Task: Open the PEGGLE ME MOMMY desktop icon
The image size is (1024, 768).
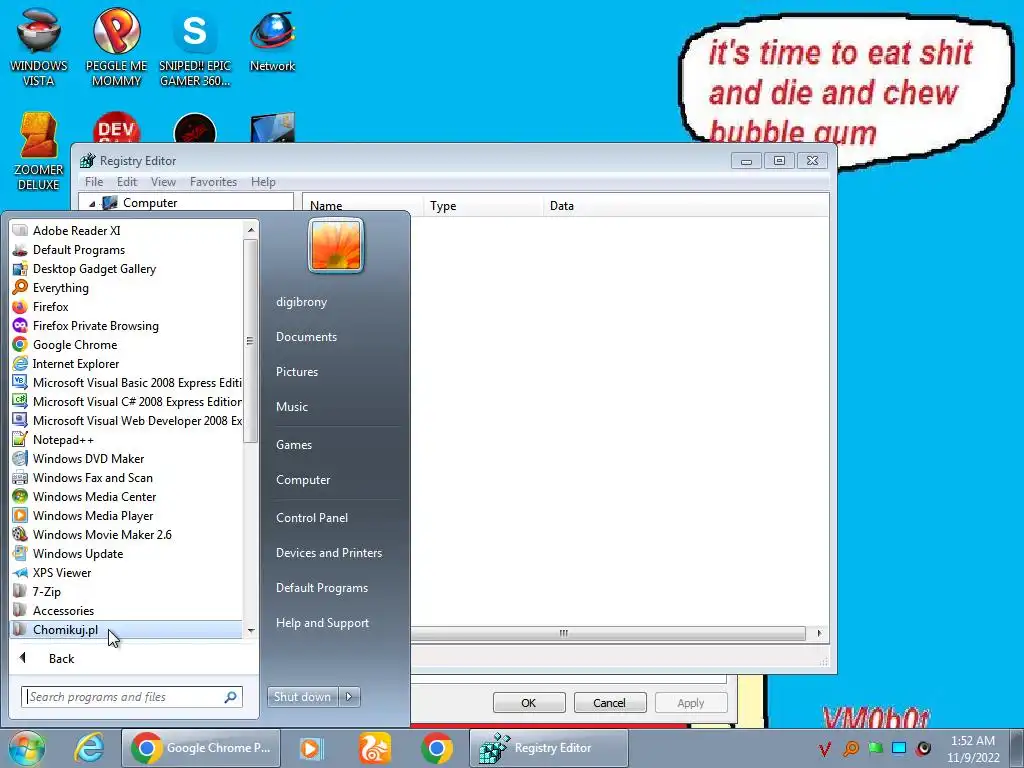Action: click(x=116, y=46)
